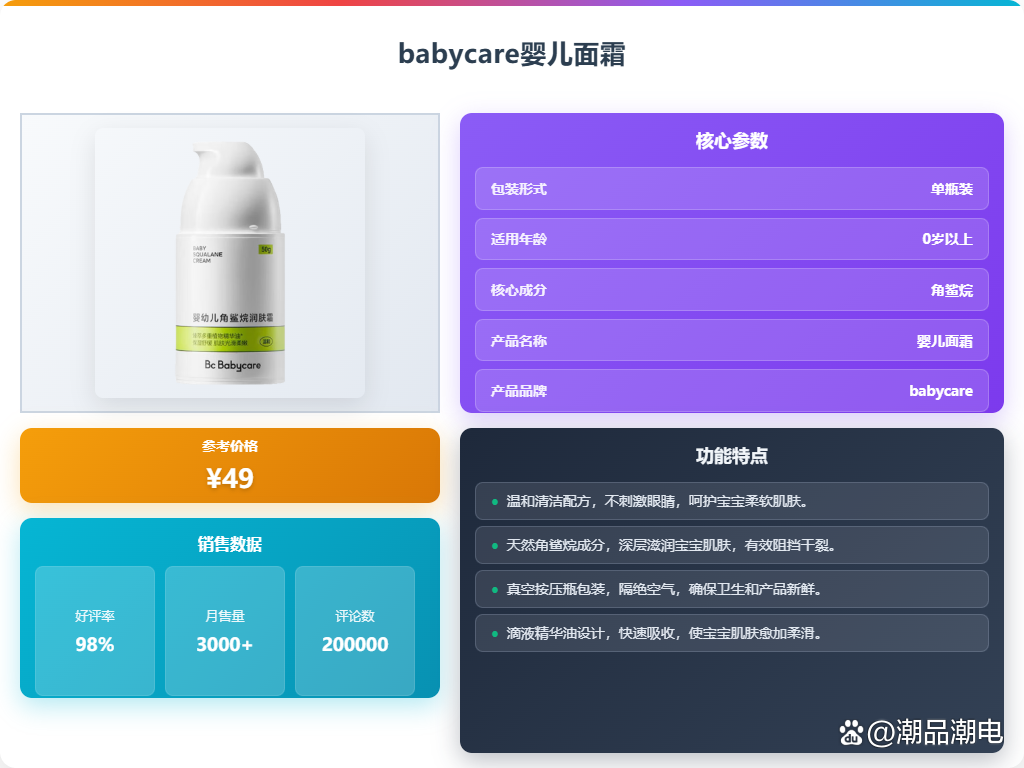This screenshot has width=1024, height=768.
Task: Select the 产品品牌 babycare row
Action: tap(731, 391)
